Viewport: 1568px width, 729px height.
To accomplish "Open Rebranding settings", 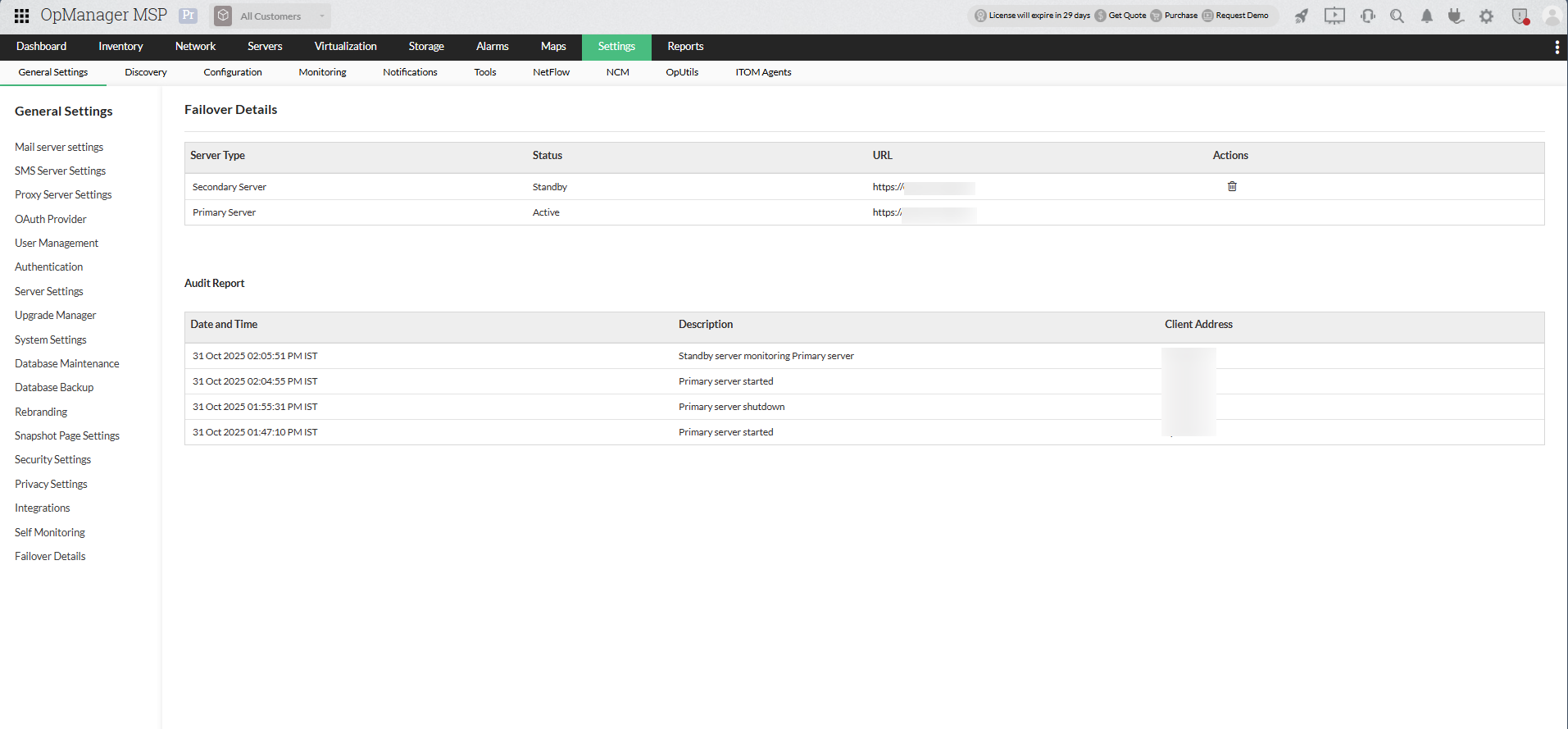I will [41, 412].
